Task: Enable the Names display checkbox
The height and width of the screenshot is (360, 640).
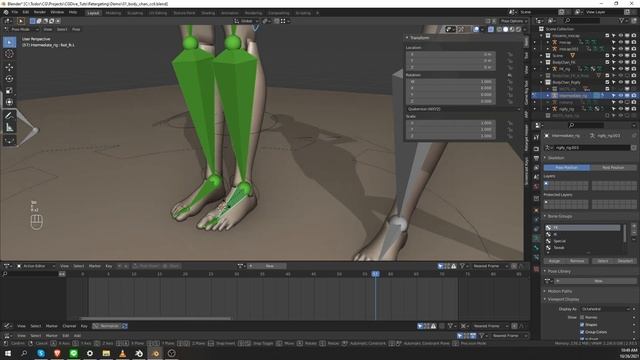Action: (582, 318)
